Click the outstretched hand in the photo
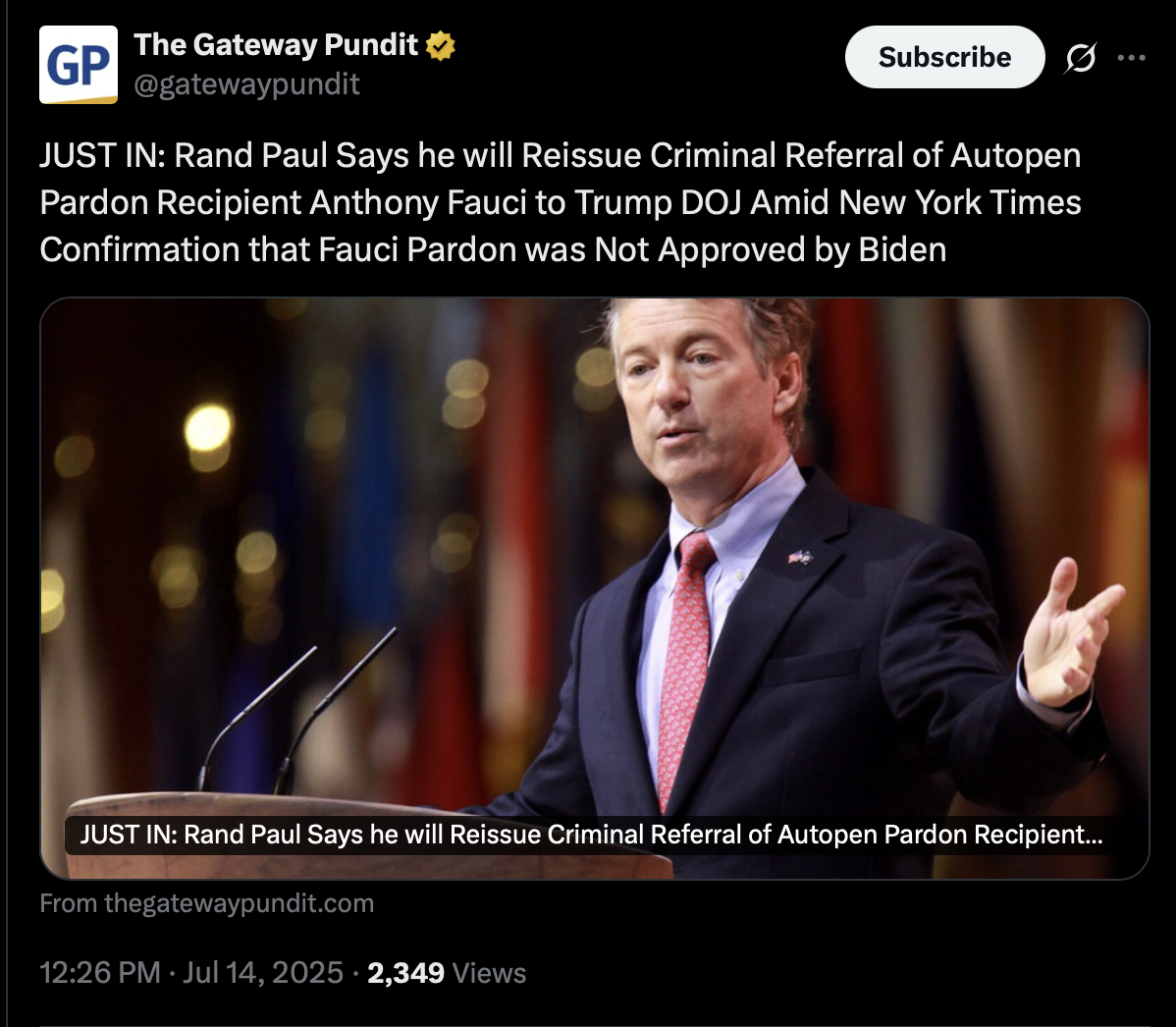 tap(1070, 633)
